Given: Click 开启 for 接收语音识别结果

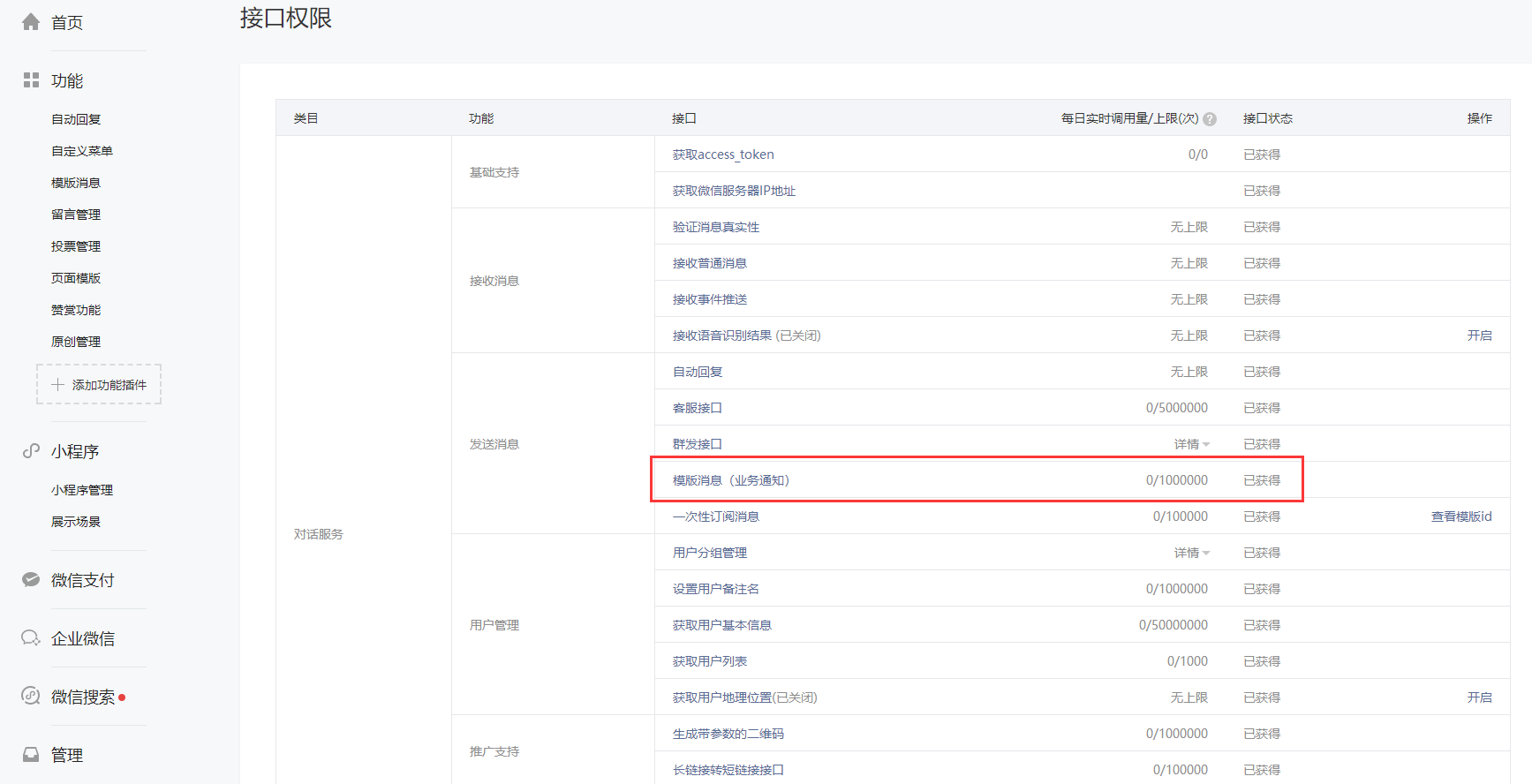Looking at the screenshot, I should [1480, 335].
